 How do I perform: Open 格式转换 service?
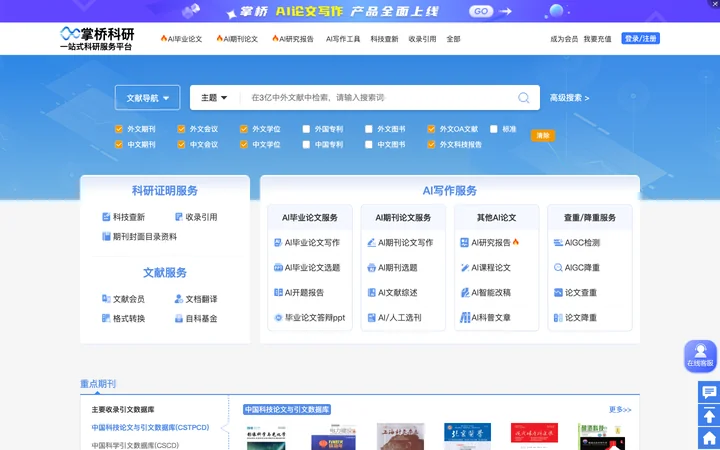123,318
